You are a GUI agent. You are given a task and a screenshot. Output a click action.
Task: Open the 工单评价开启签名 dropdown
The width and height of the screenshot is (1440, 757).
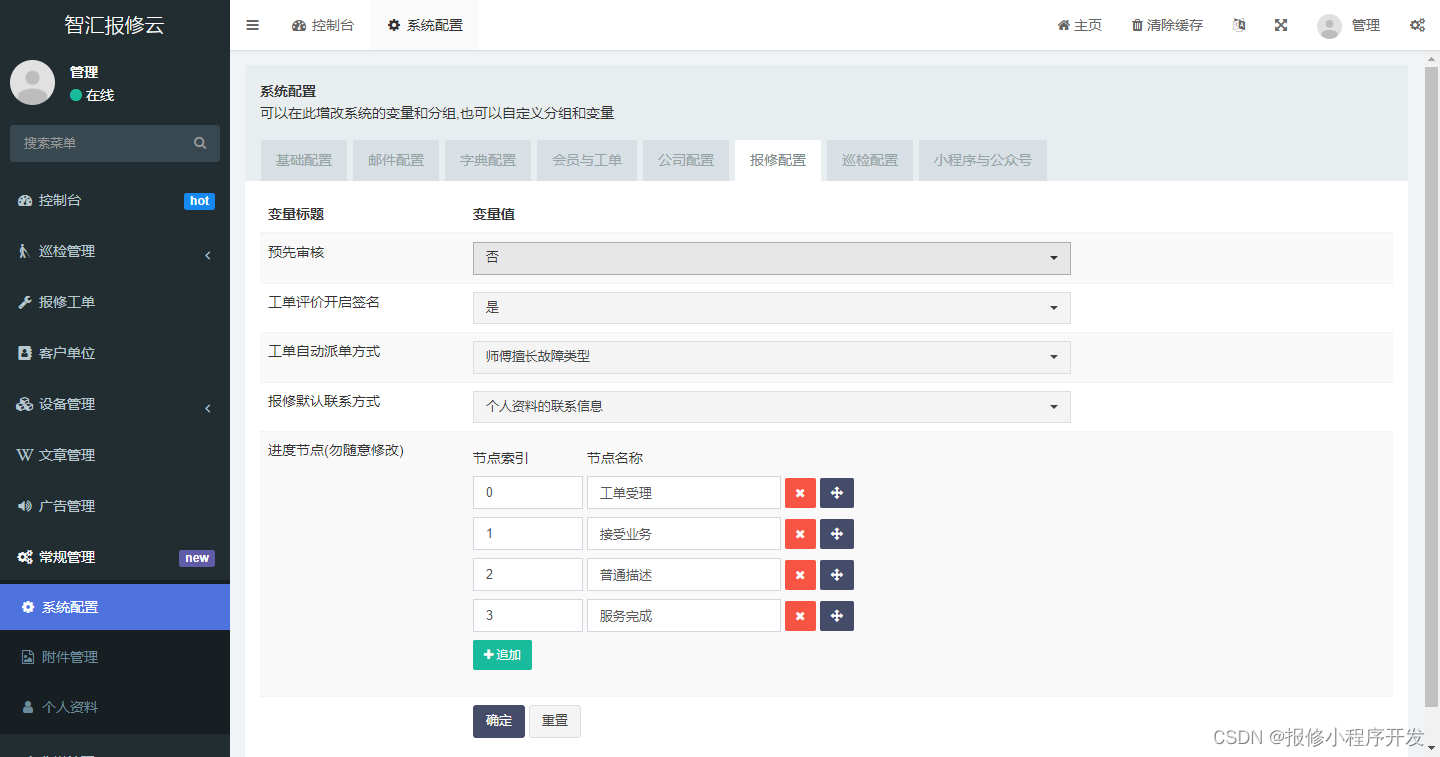[771, 308]
